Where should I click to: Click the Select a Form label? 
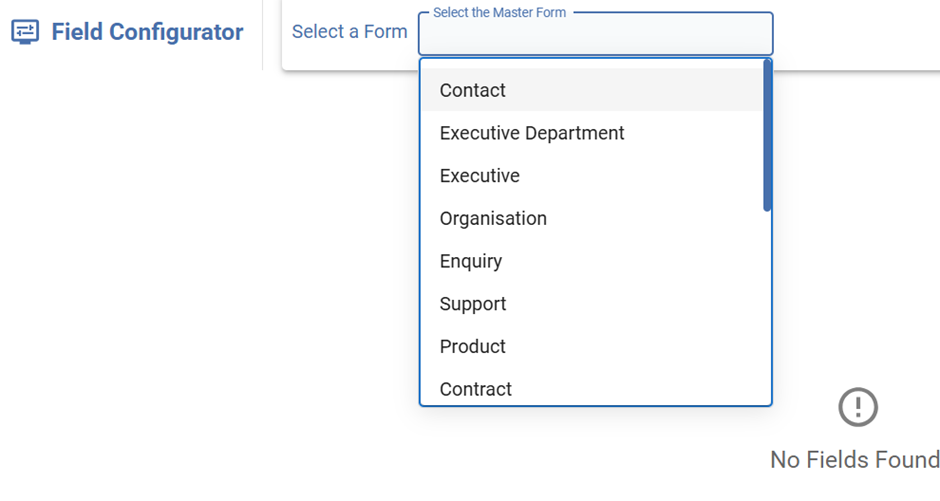[x=349, y=32]
